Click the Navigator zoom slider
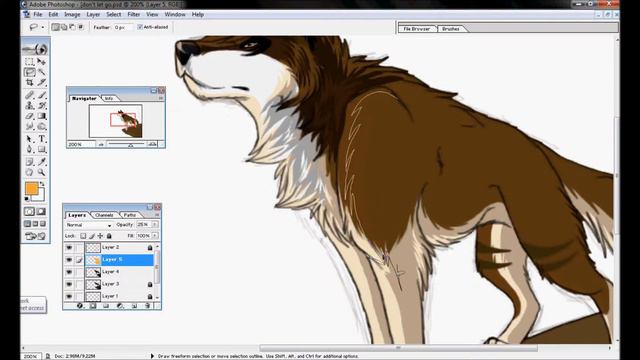The height and width of the screenshot is (360, 640). pos(130,144)
